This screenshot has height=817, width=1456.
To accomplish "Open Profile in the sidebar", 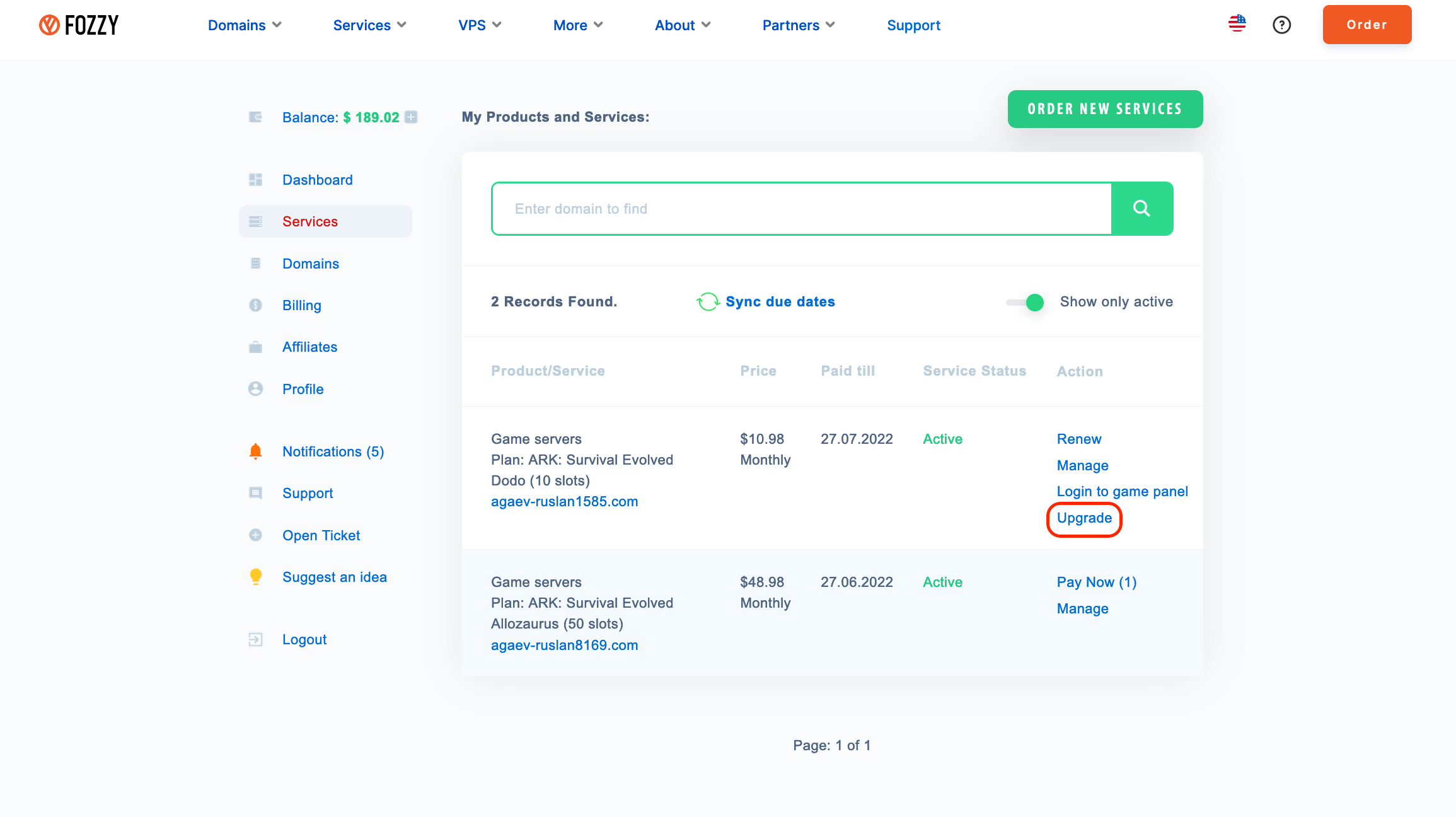I will (x=303, y=389).
